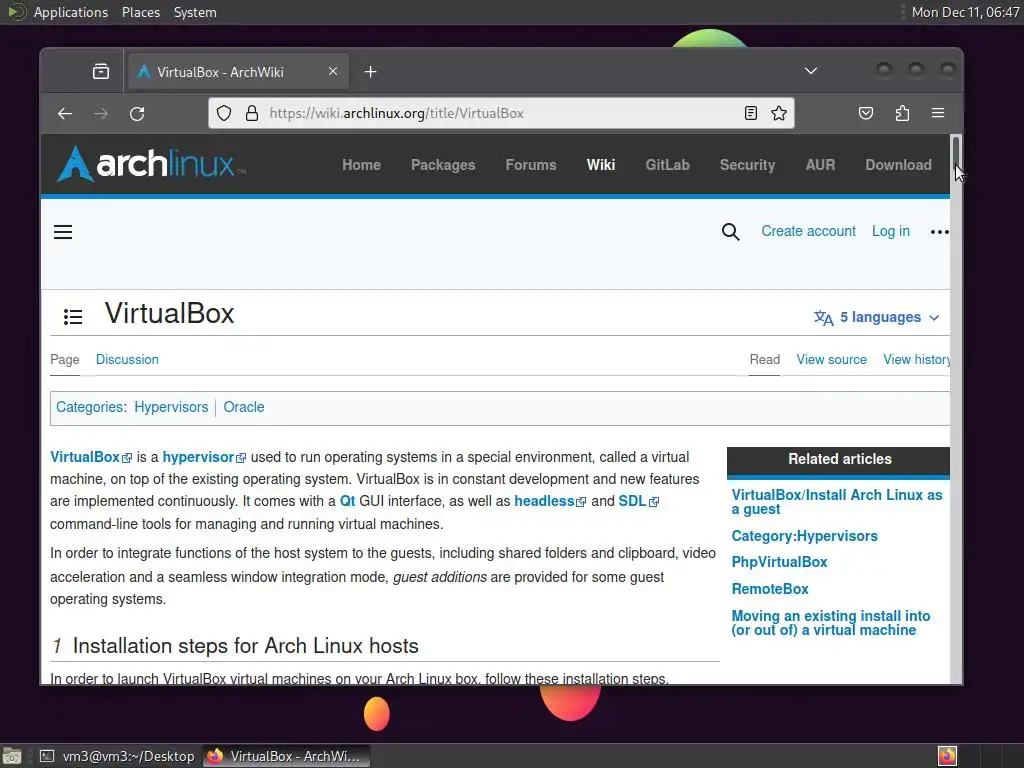Viewport: 1024px width, 768px height.
Task: Open the Download navigation link
Action: [x=898, y=165]
